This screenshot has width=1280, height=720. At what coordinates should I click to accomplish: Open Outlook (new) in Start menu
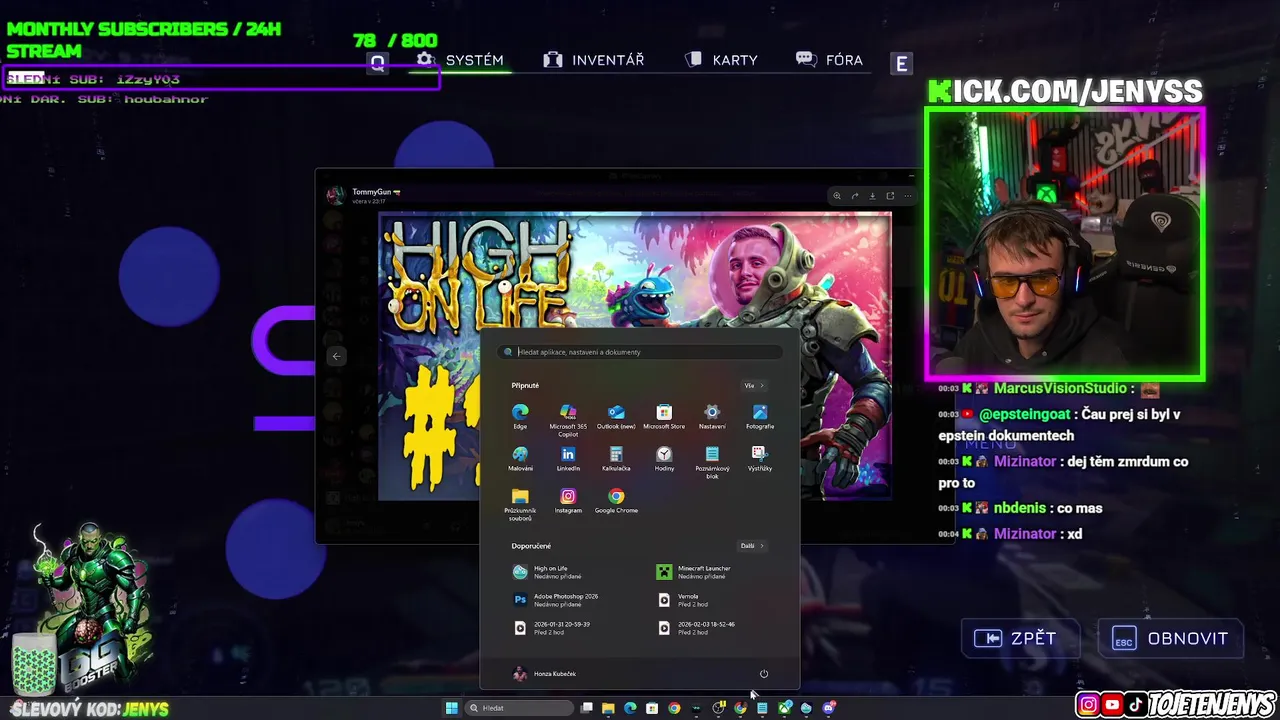(616, 417)
